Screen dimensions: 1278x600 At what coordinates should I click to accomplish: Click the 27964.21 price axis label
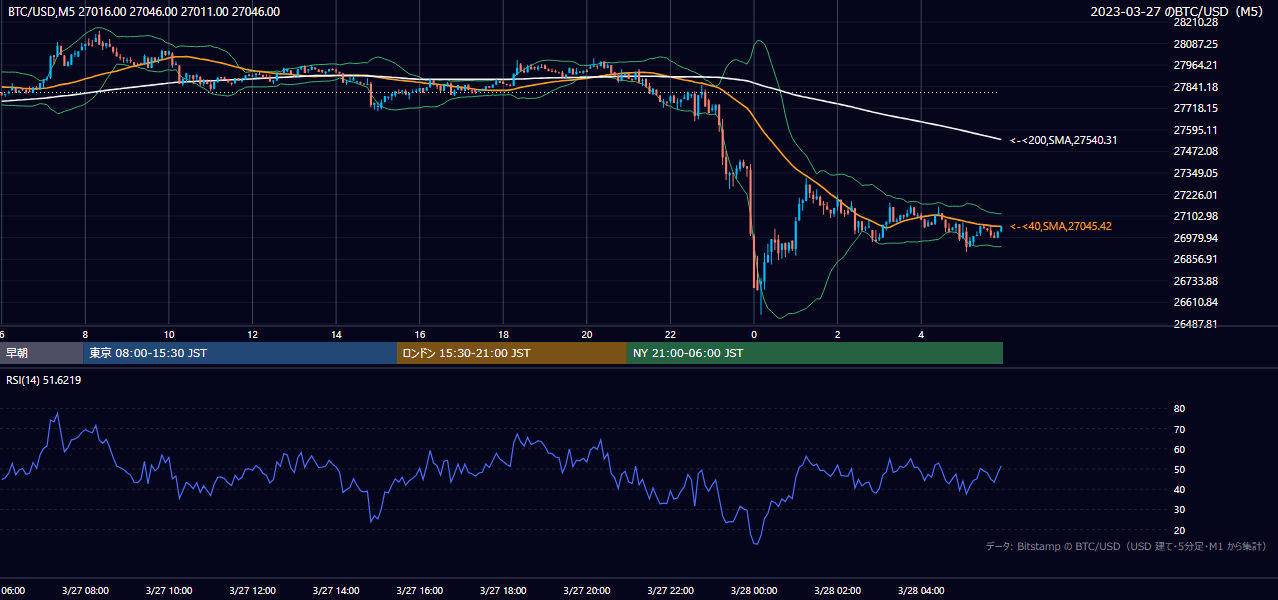click(x=1196, y=65)
